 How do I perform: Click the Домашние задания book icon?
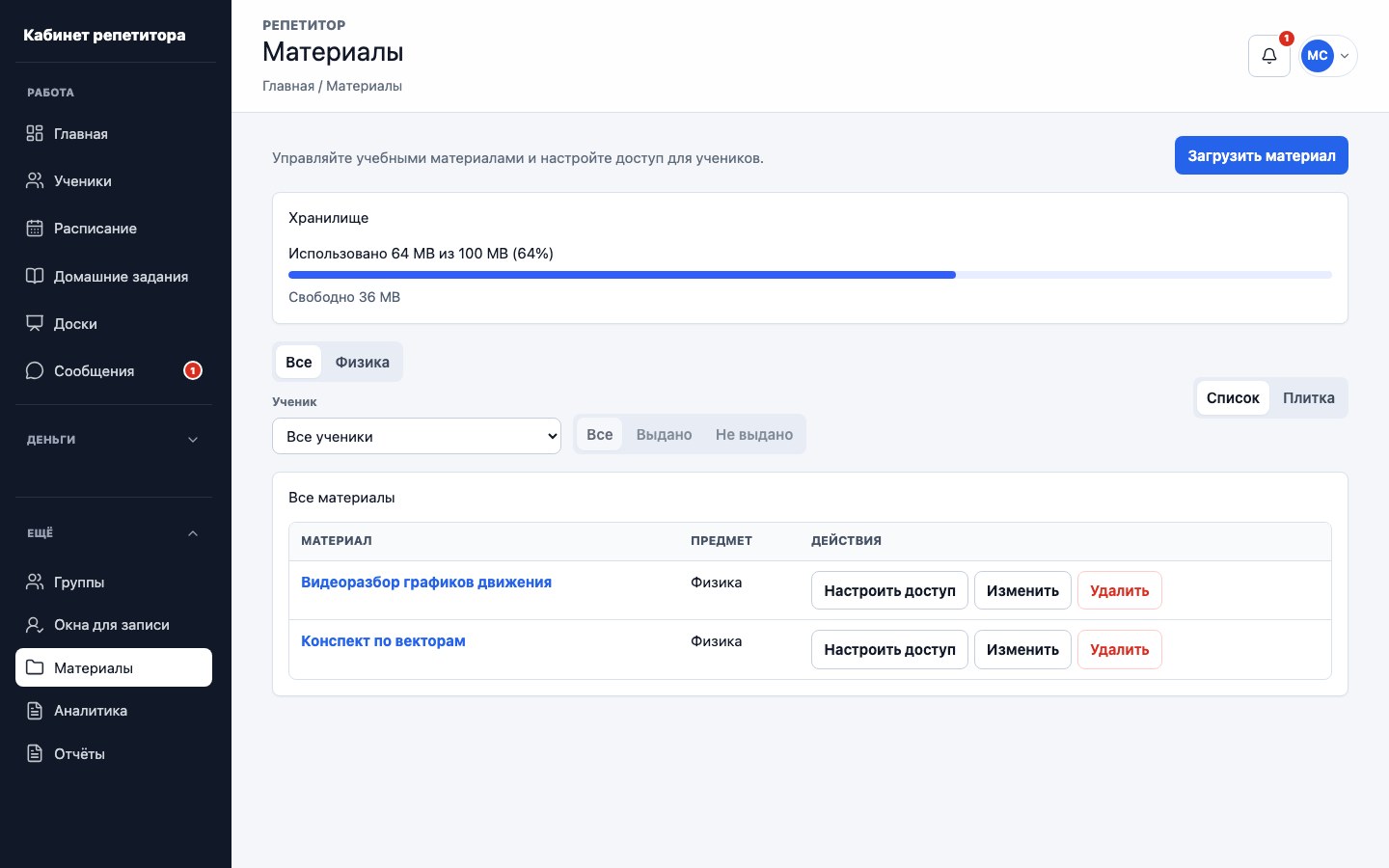click(35, 276)
